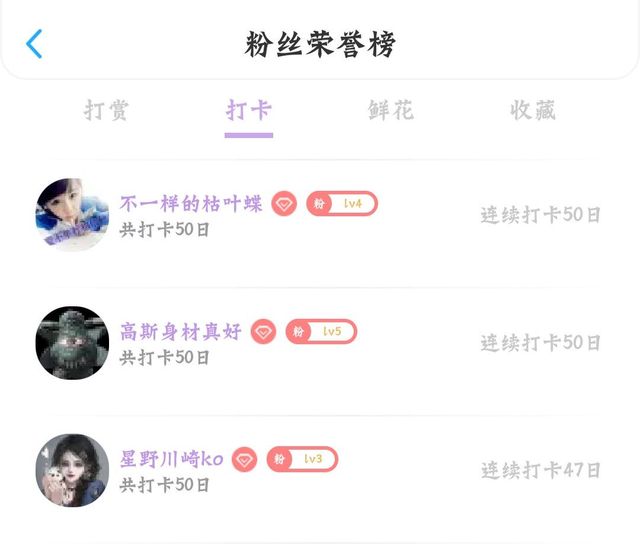
Task: Click 共打卡50日 under 高斯身材真好
Action: pyautogui.click(x=165, y=357)
